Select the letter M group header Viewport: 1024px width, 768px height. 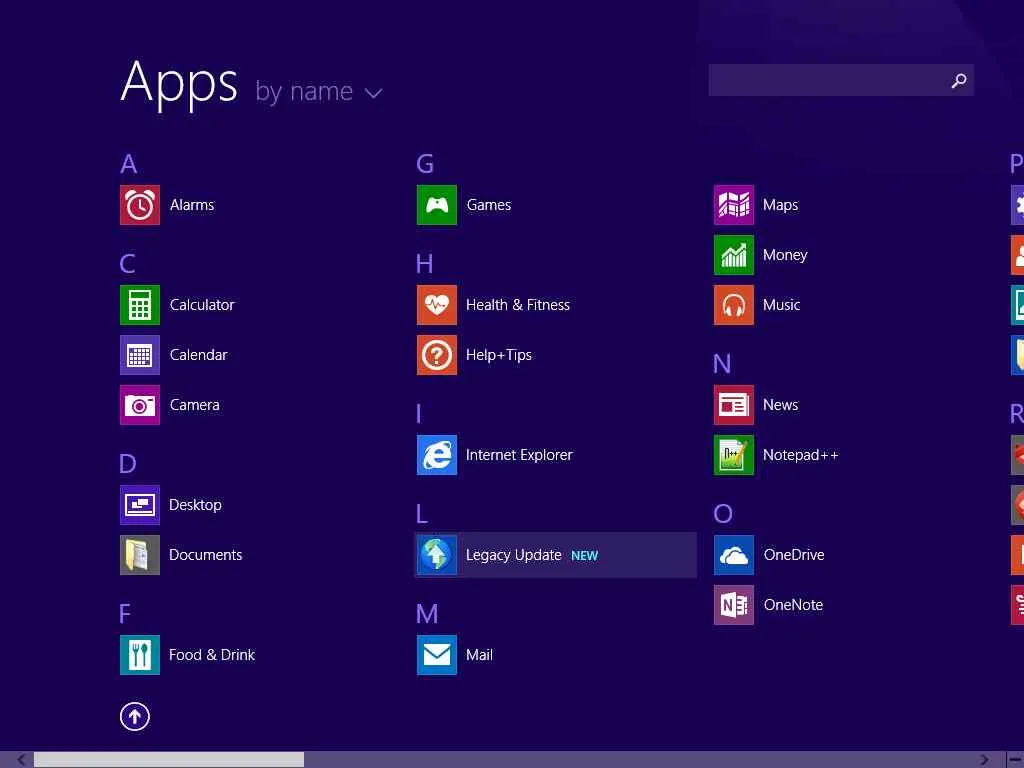point(427,614)
